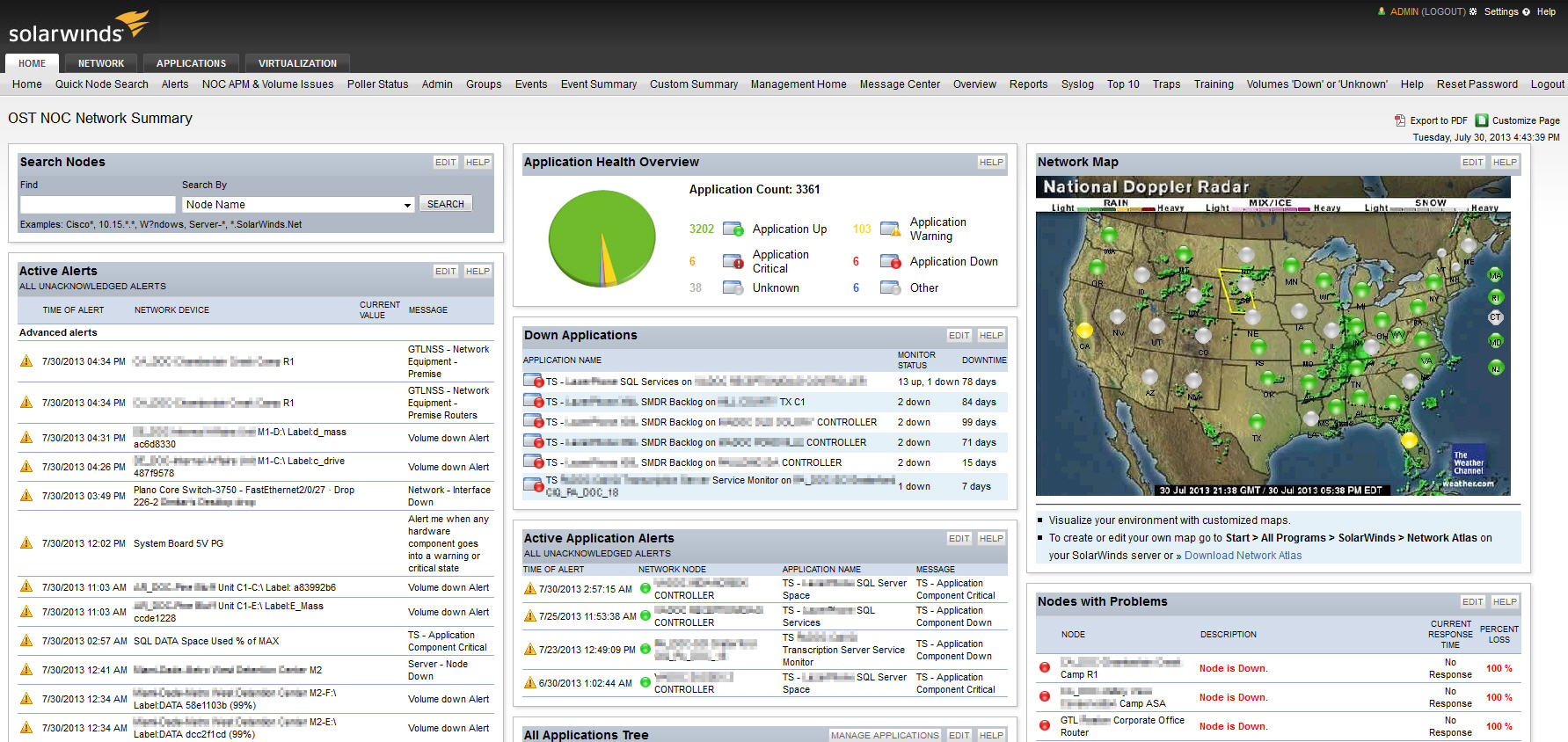Click EDIT on Active Application Alerts panel

tap(959, 539)
